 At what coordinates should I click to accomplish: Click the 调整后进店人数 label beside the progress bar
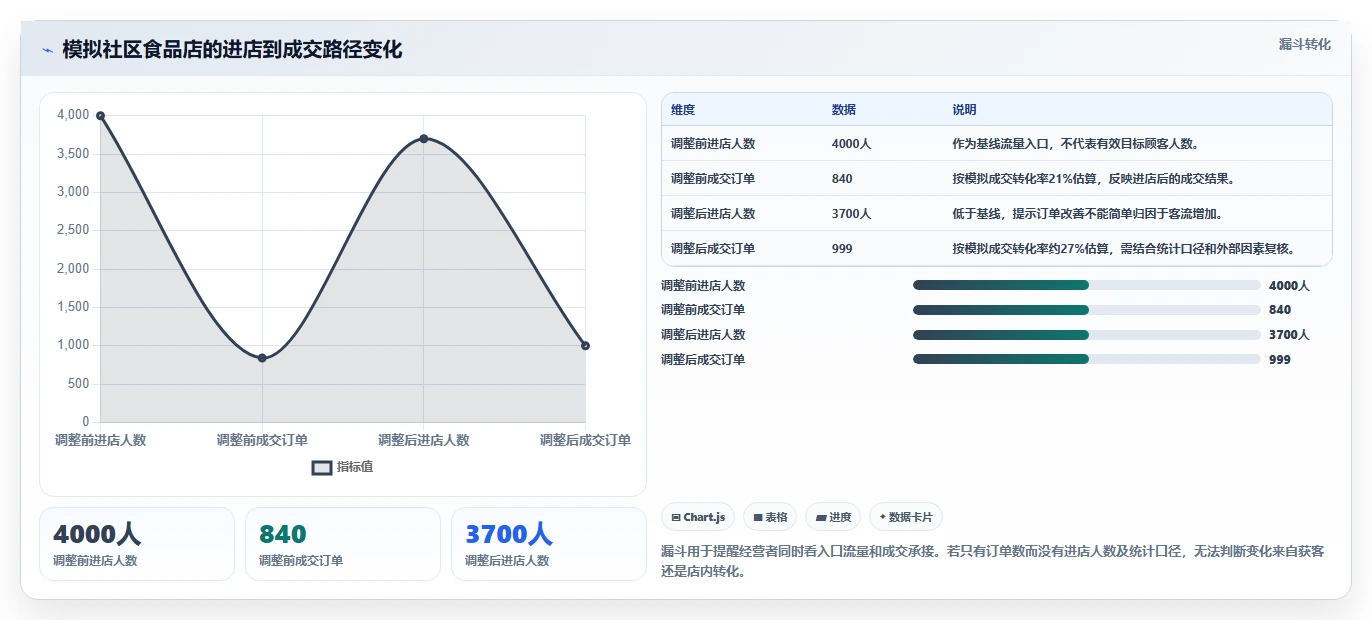(703, 335)
